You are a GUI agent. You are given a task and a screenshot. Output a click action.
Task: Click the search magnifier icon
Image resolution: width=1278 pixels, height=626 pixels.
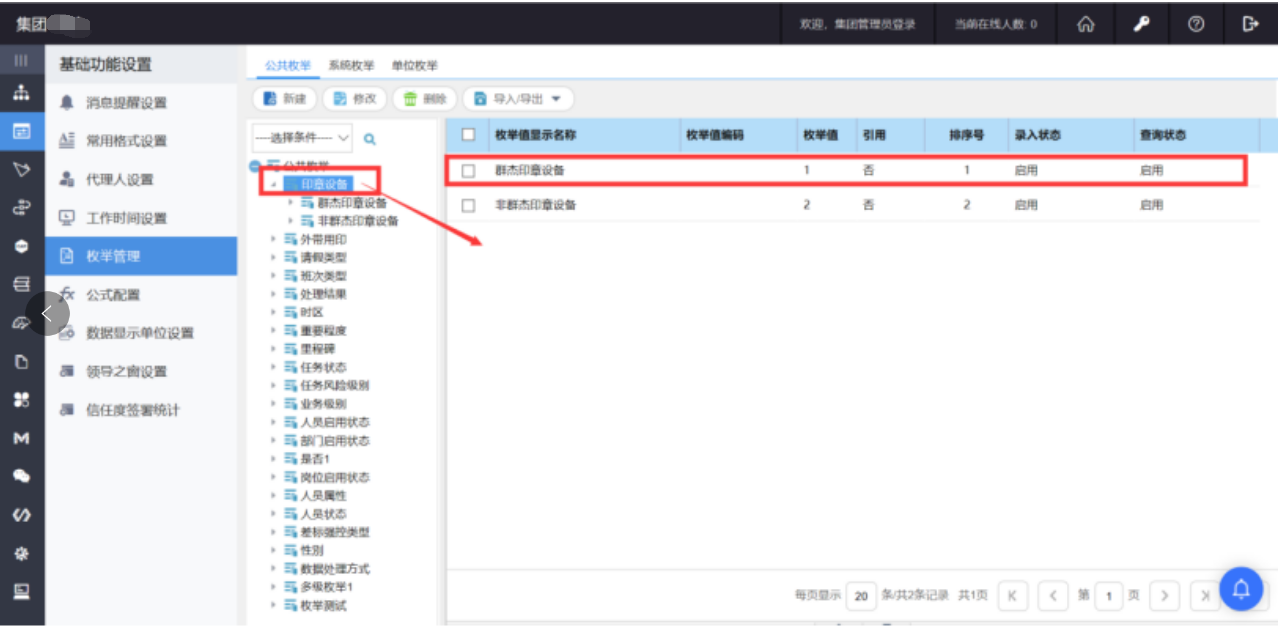(x=369, y=139)
